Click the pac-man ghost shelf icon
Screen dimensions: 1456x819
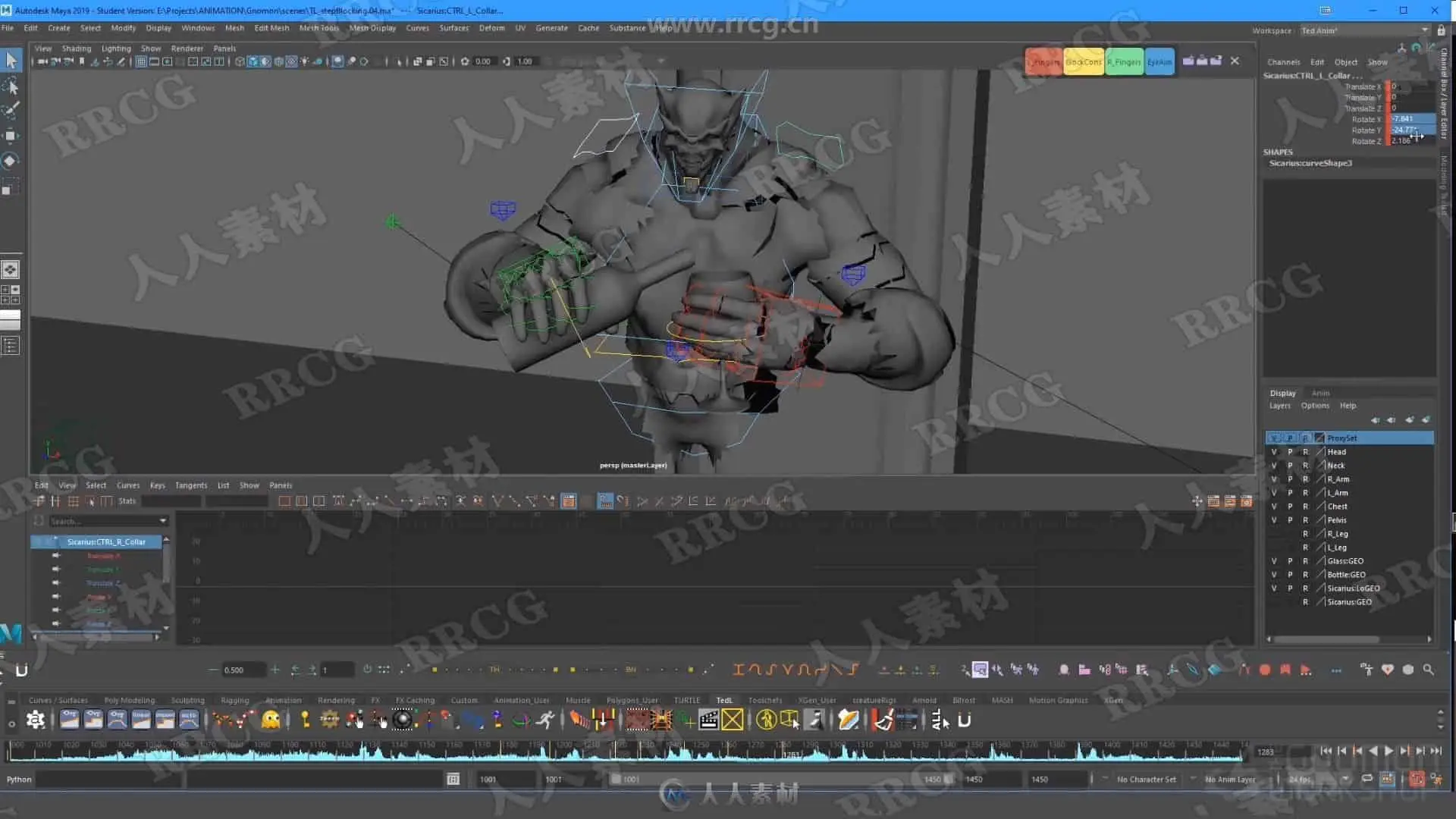click(271, 720)
